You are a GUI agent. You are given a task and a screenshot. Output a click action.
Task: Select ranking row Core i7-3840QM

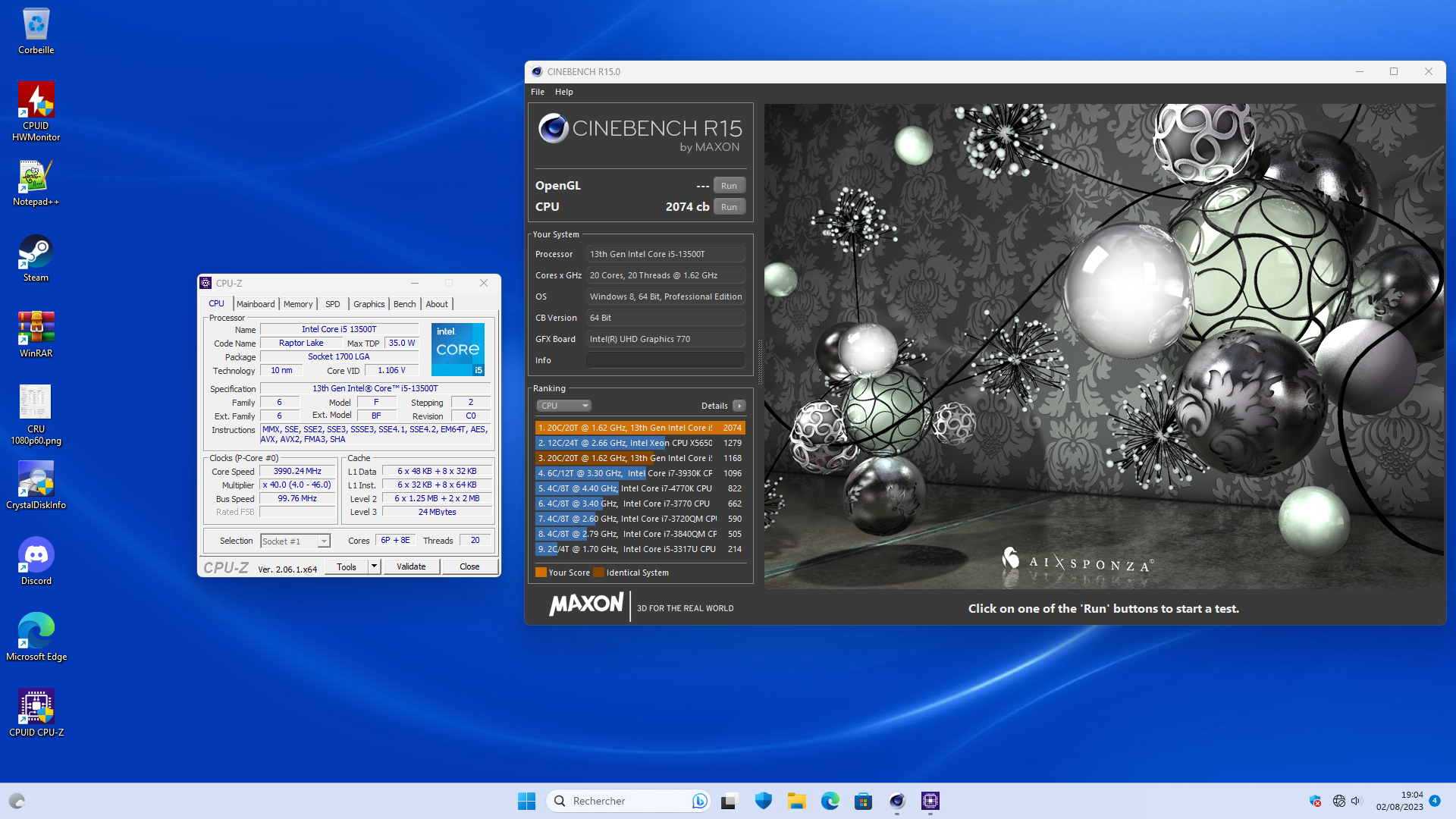(x=640, y=534)
